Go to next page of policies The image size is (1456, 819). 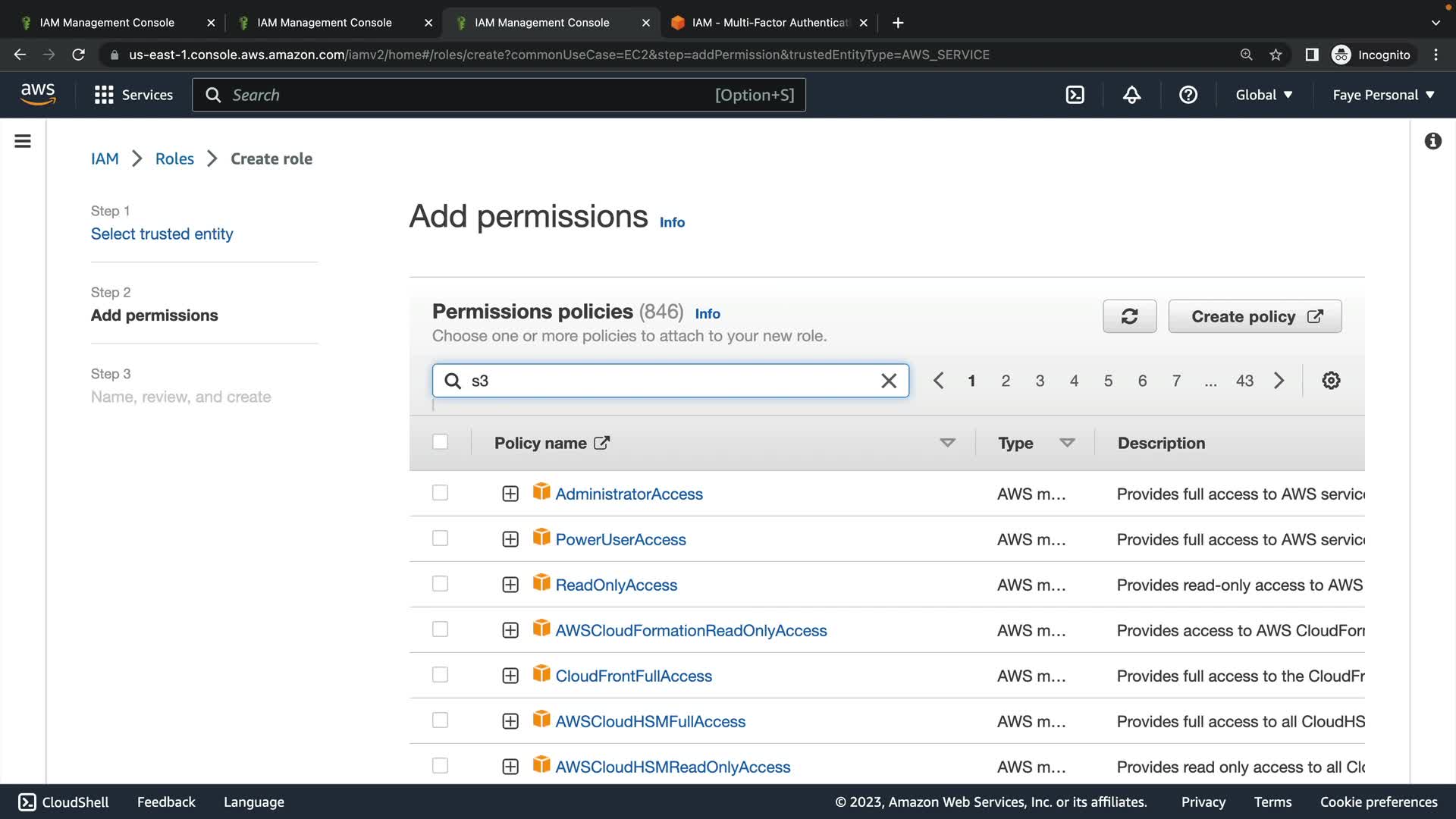(1279, 381)
